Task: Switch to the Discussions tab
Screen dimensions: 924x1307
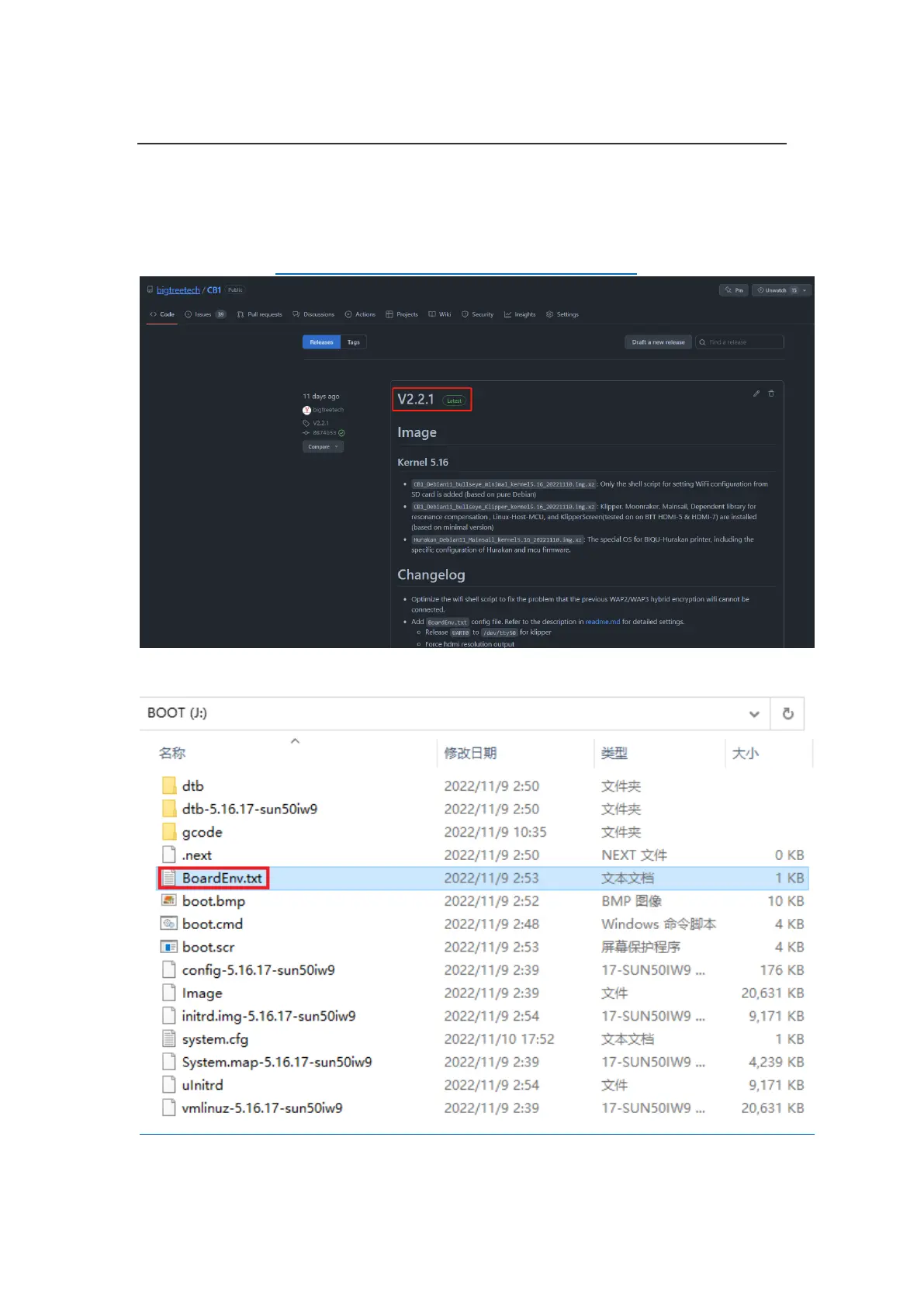Action: point(313,314)
